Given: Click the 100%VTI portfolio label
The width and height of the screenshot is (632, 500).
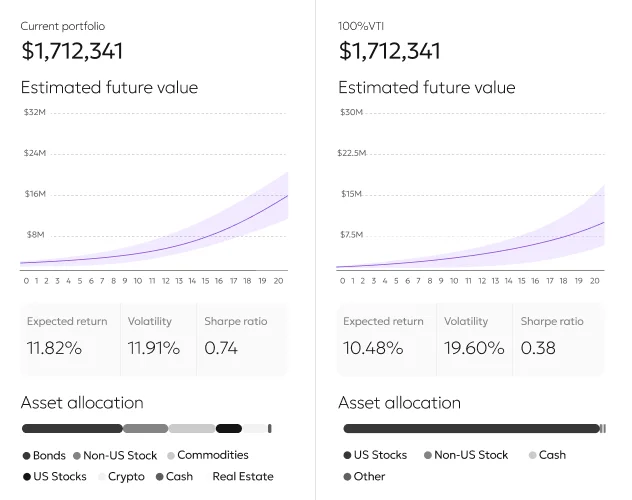Looking at the screenshot, I should click(x=363, y=26).
